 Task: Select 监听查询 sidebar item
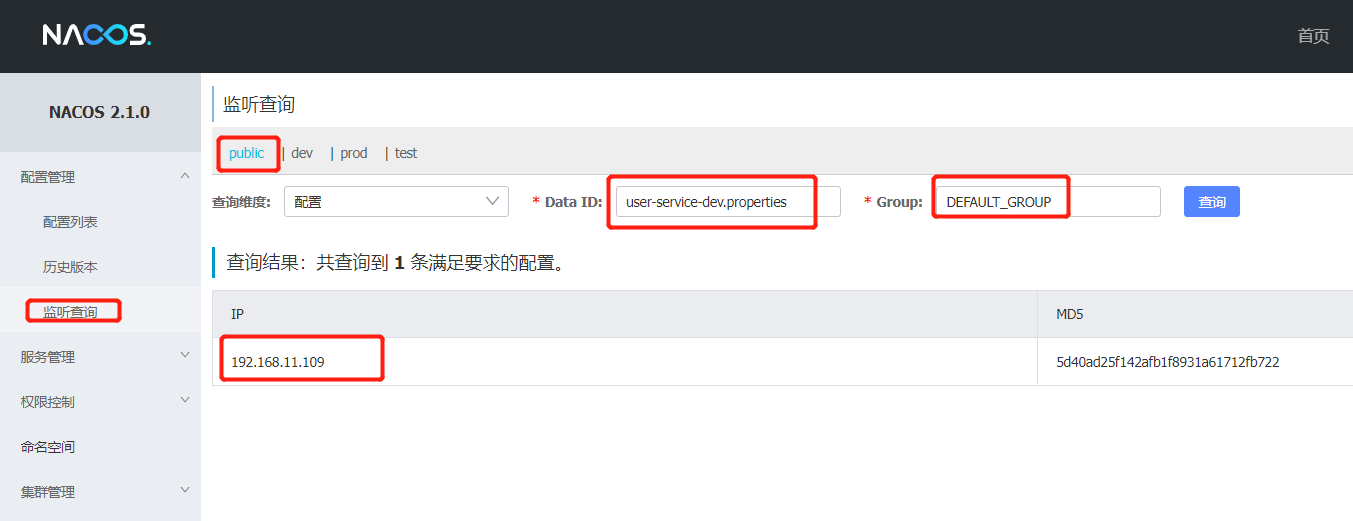(70, 312)
